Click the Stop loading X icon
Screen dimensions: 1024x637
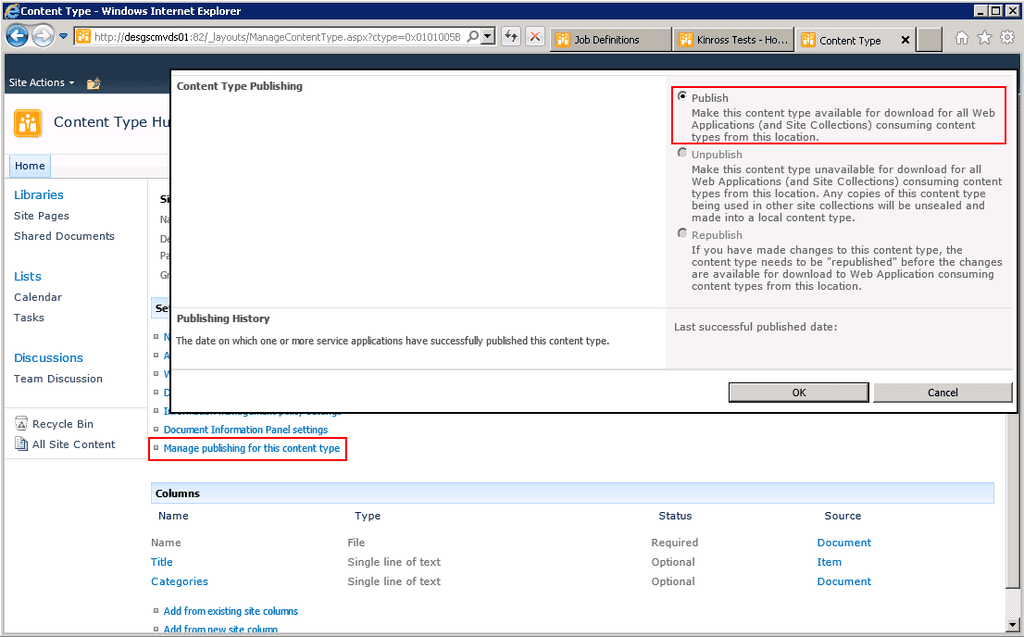pos(535,37)
